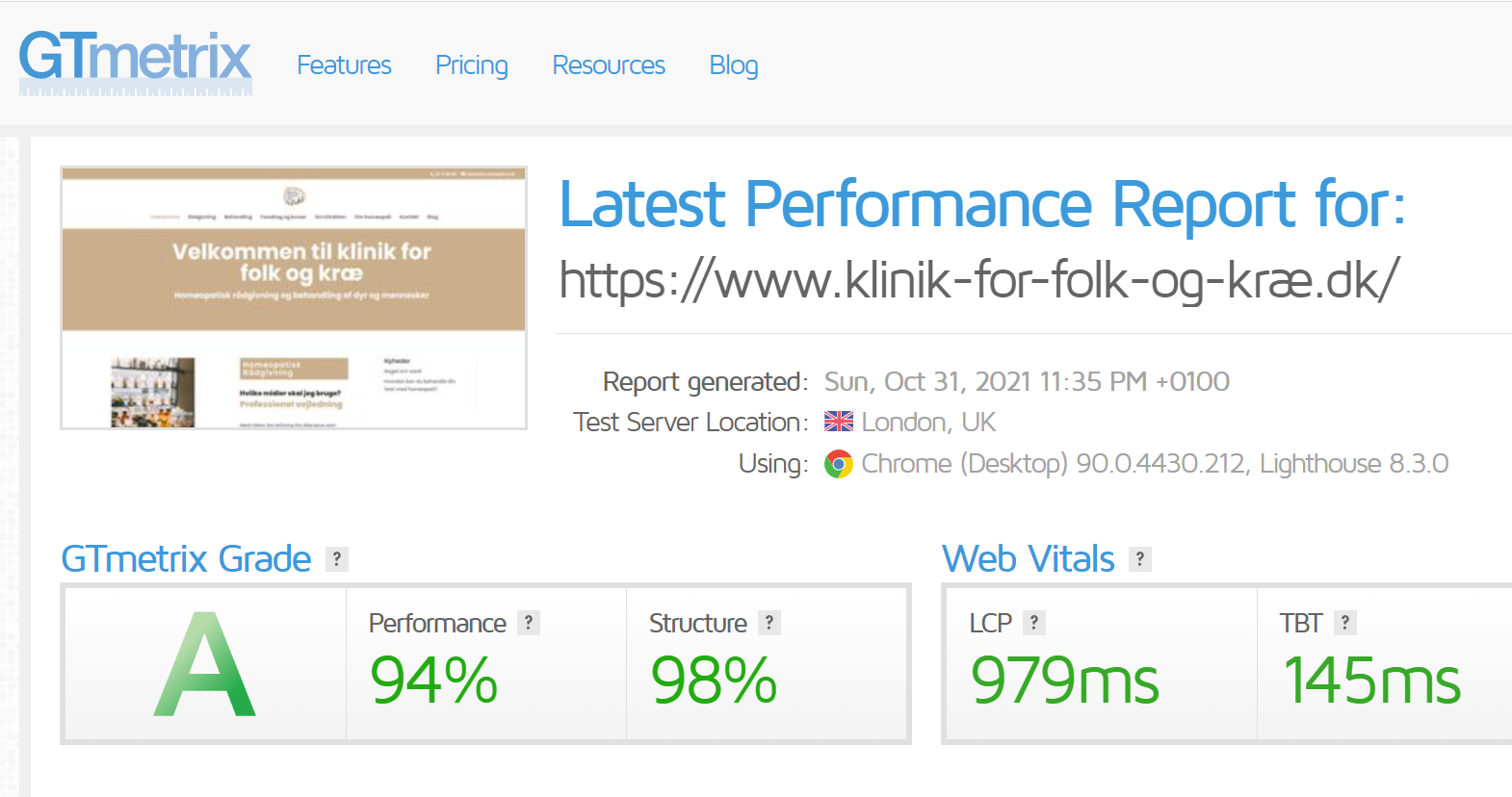Click the grade A letter

(x=205, y=665)
